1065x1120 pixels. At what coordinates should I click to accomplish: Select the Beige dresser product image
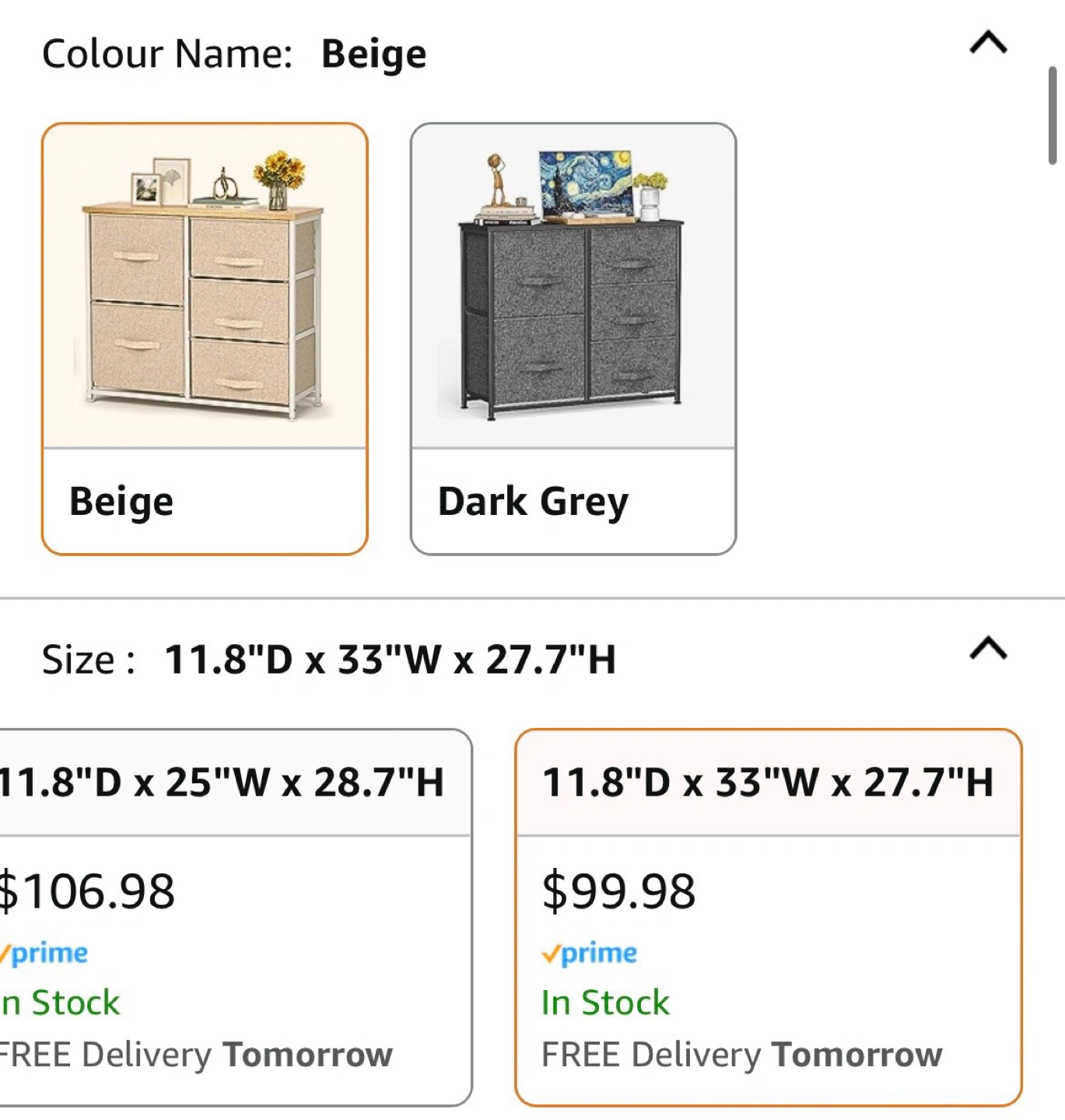[x=205, y=286]
